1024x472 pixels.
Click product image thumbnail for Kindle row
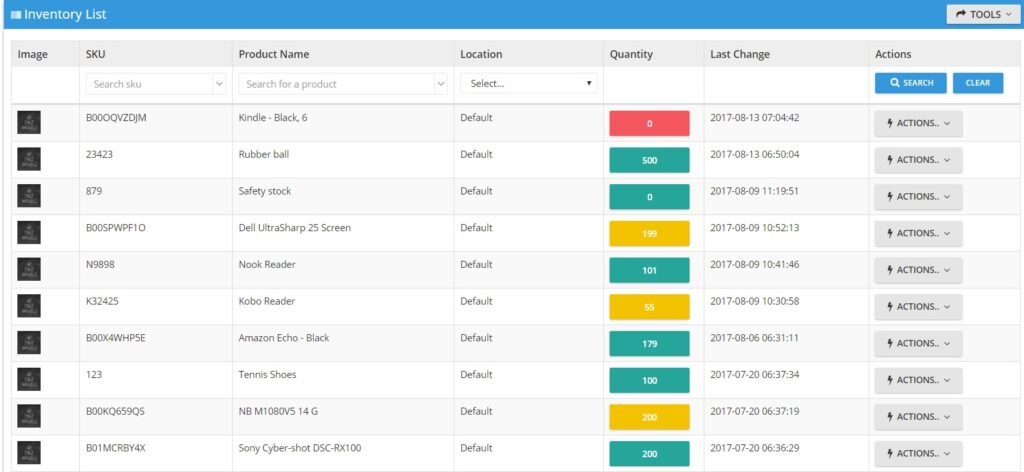pyautogui.click(x=29, y=123)
